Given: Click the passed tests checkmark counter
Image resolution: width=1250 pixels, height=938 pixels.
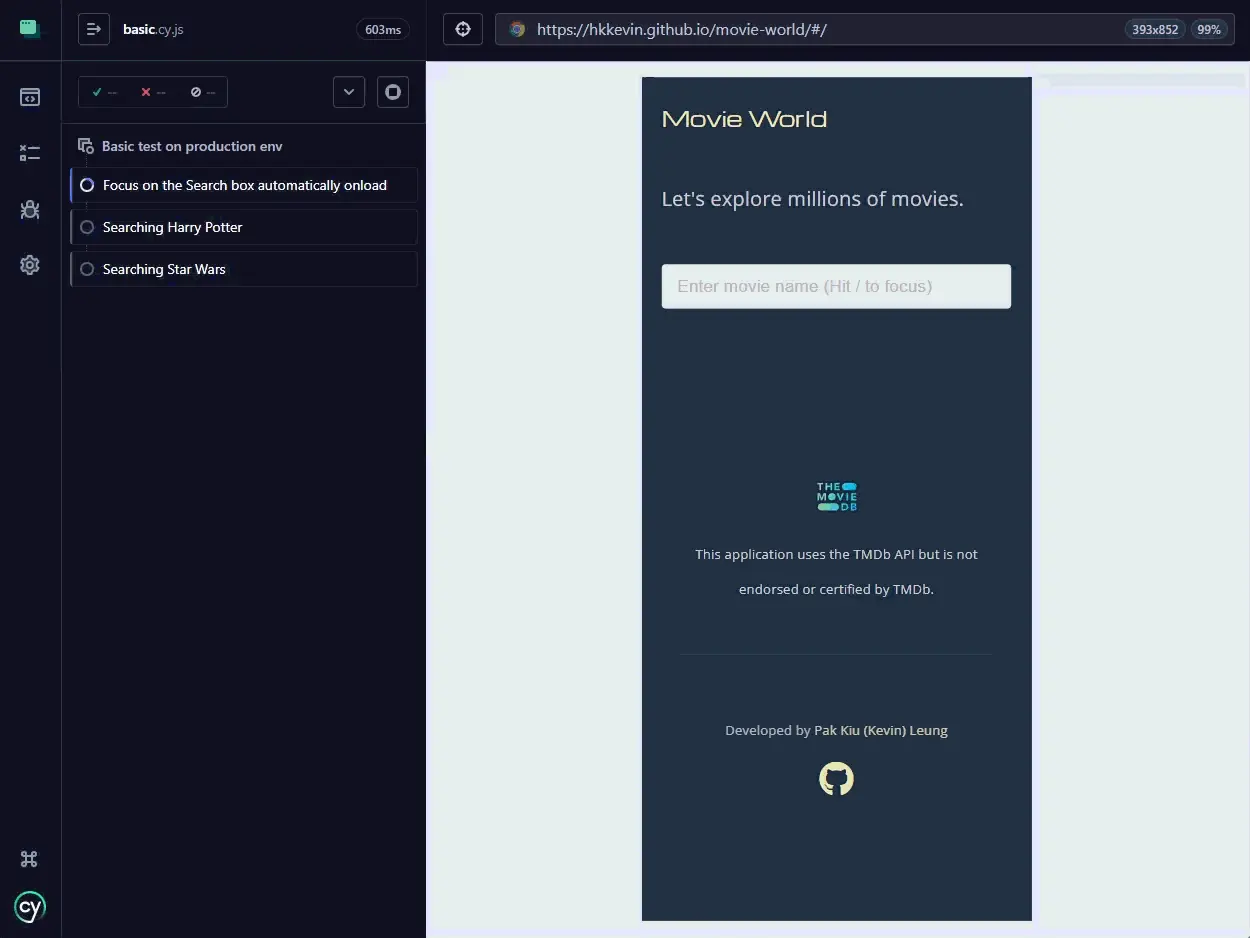Looking at the screenshot, I should pos(103,91).
